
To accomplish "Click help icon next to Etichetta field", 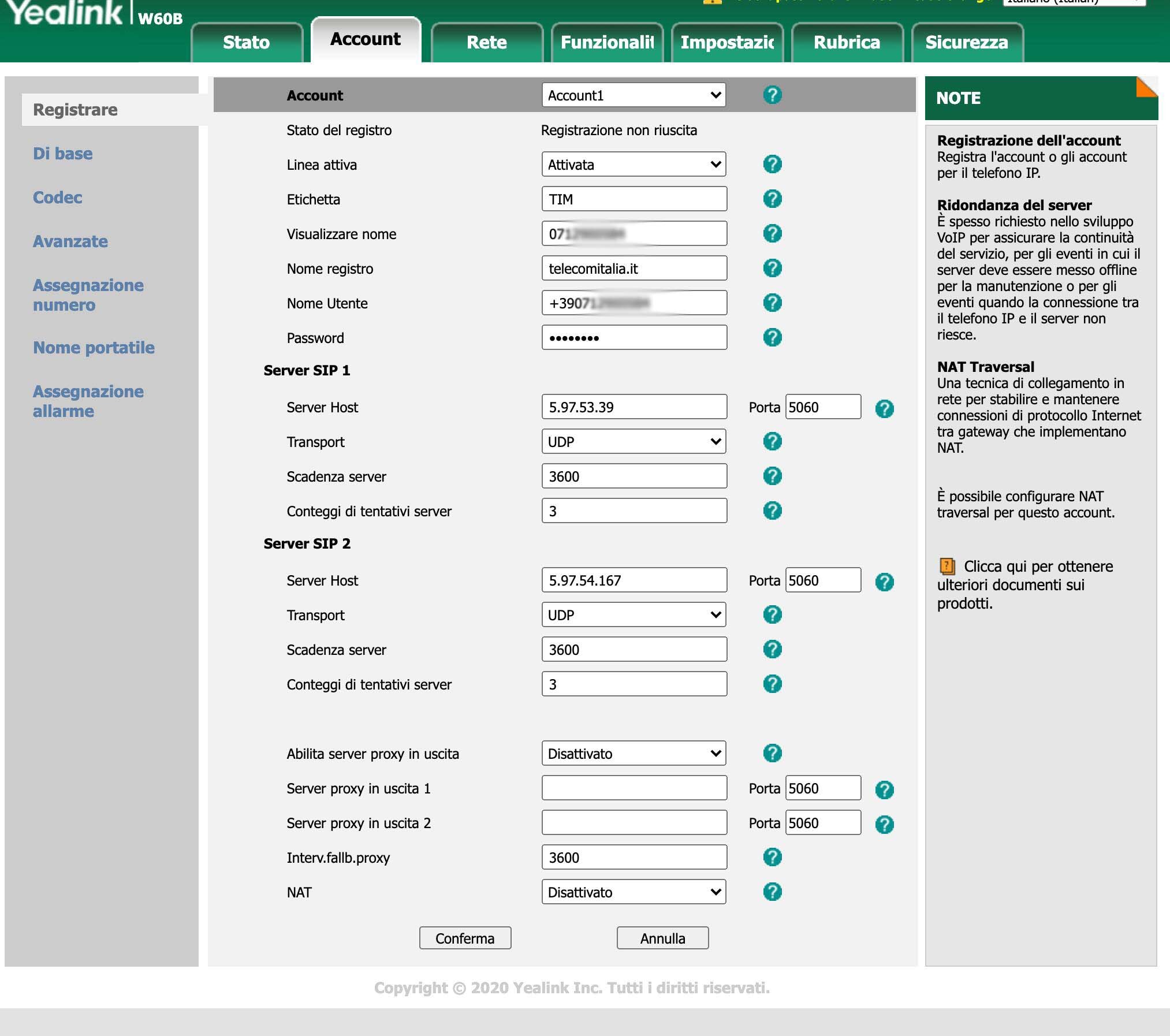I will click(772, 199).
